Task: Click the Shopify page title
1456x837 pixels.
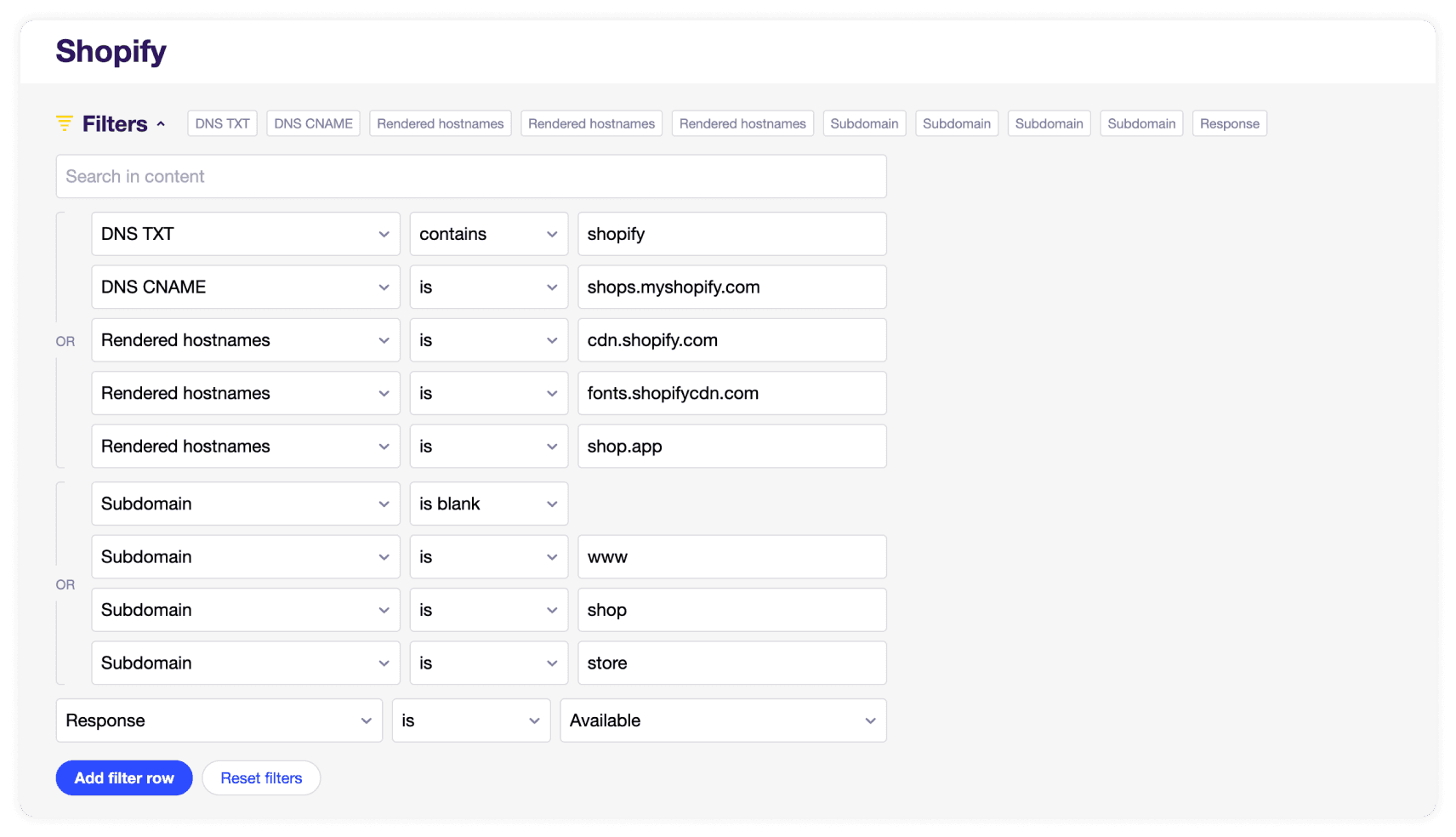Action: pyautogui.click(x=111, y=52)
